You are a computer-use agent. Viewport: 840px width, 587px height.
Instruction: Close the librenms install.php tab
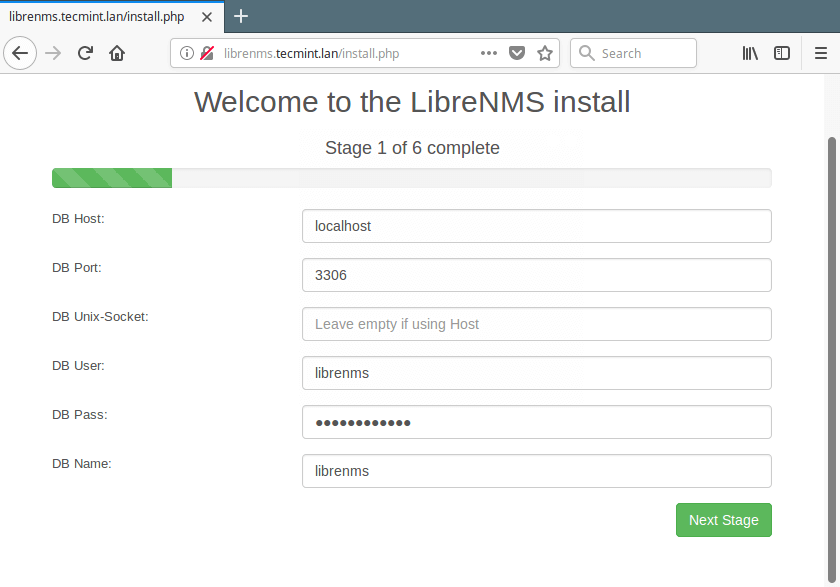point(207,17)
